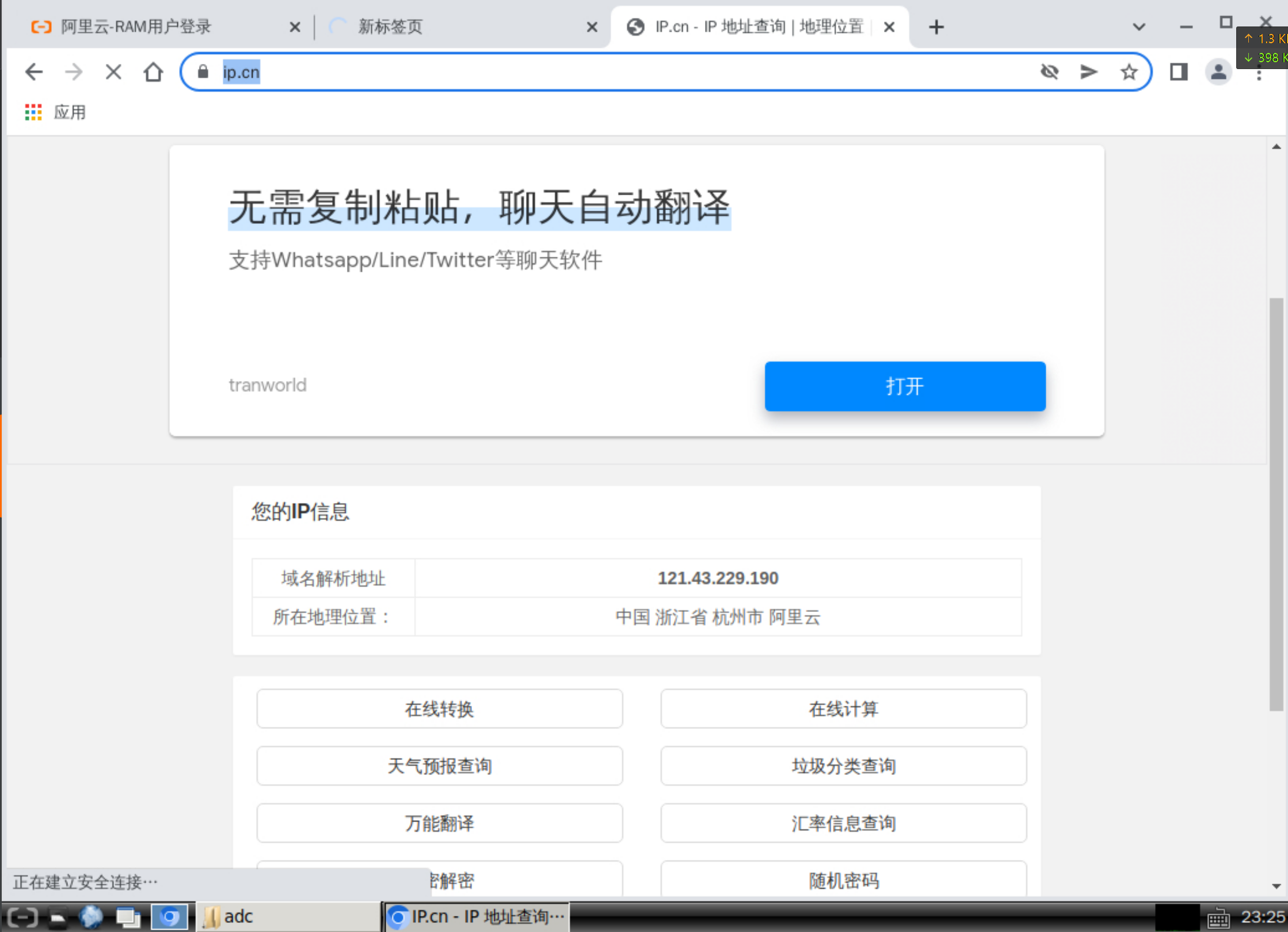
Task: Go back to previous page
Action: click(x=34, y=72)
